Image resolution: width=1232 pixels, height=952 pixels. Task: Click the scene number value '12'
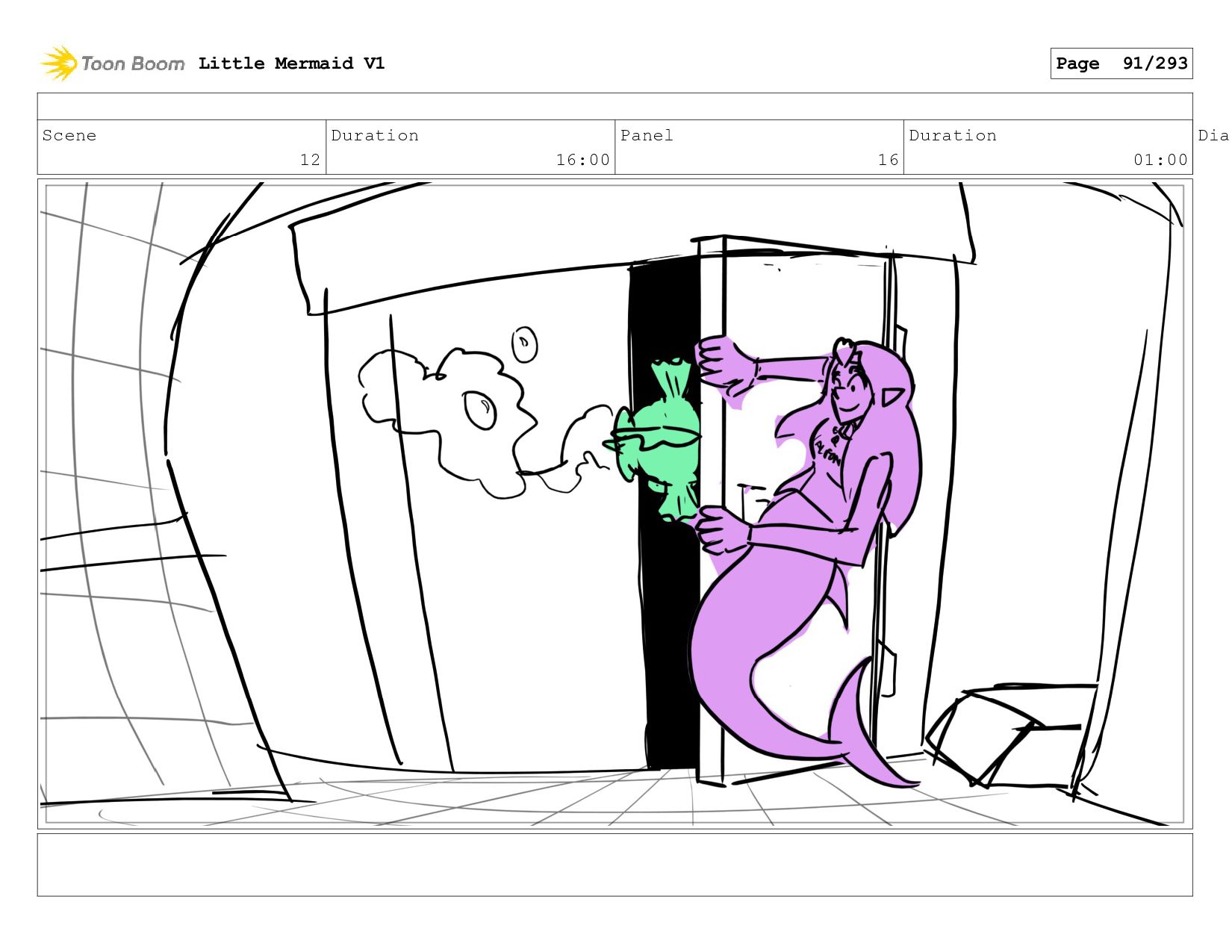coord(310,160)
